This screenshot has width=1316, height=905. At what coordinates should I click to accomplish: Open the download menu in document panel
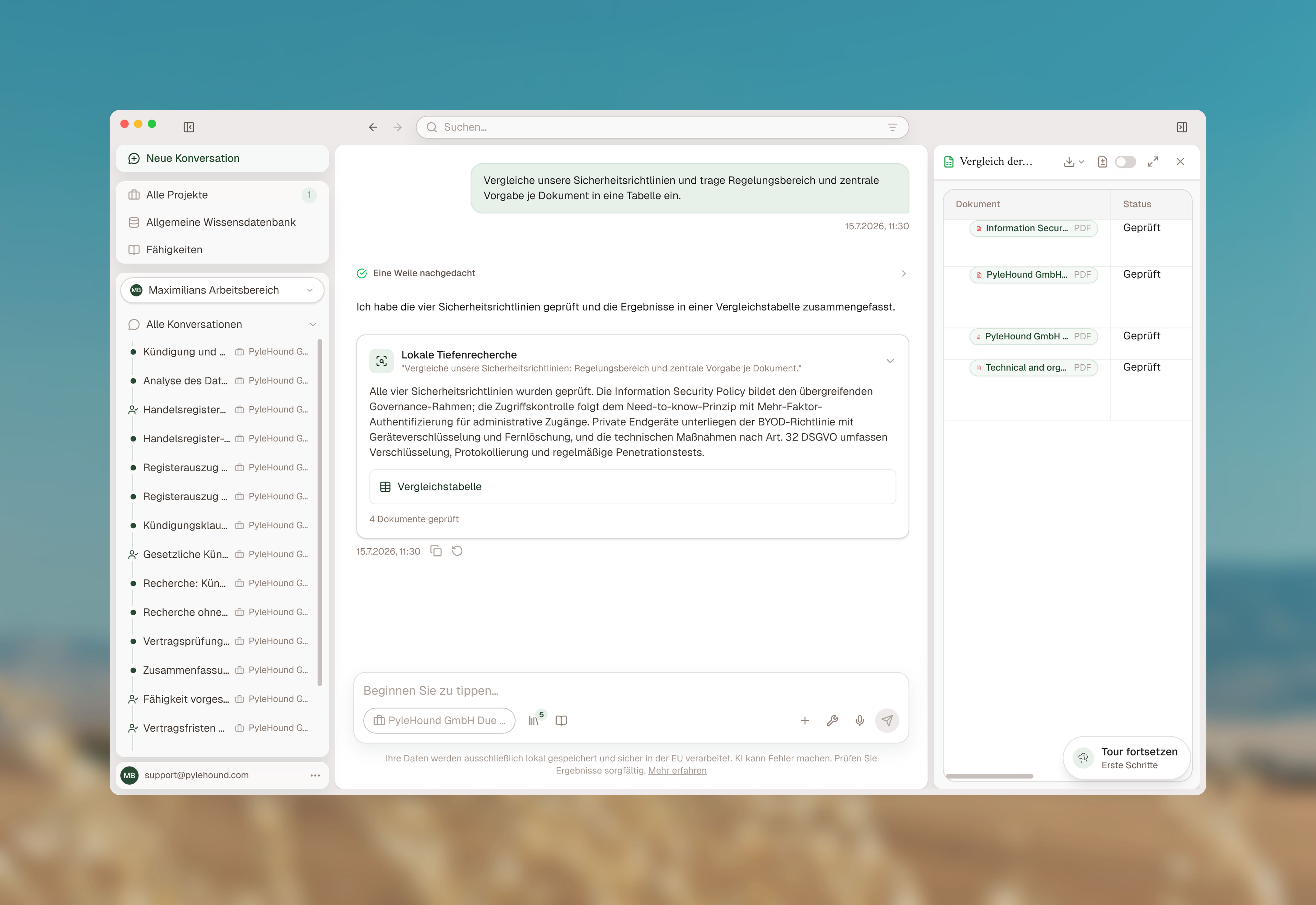[1073, 161]
